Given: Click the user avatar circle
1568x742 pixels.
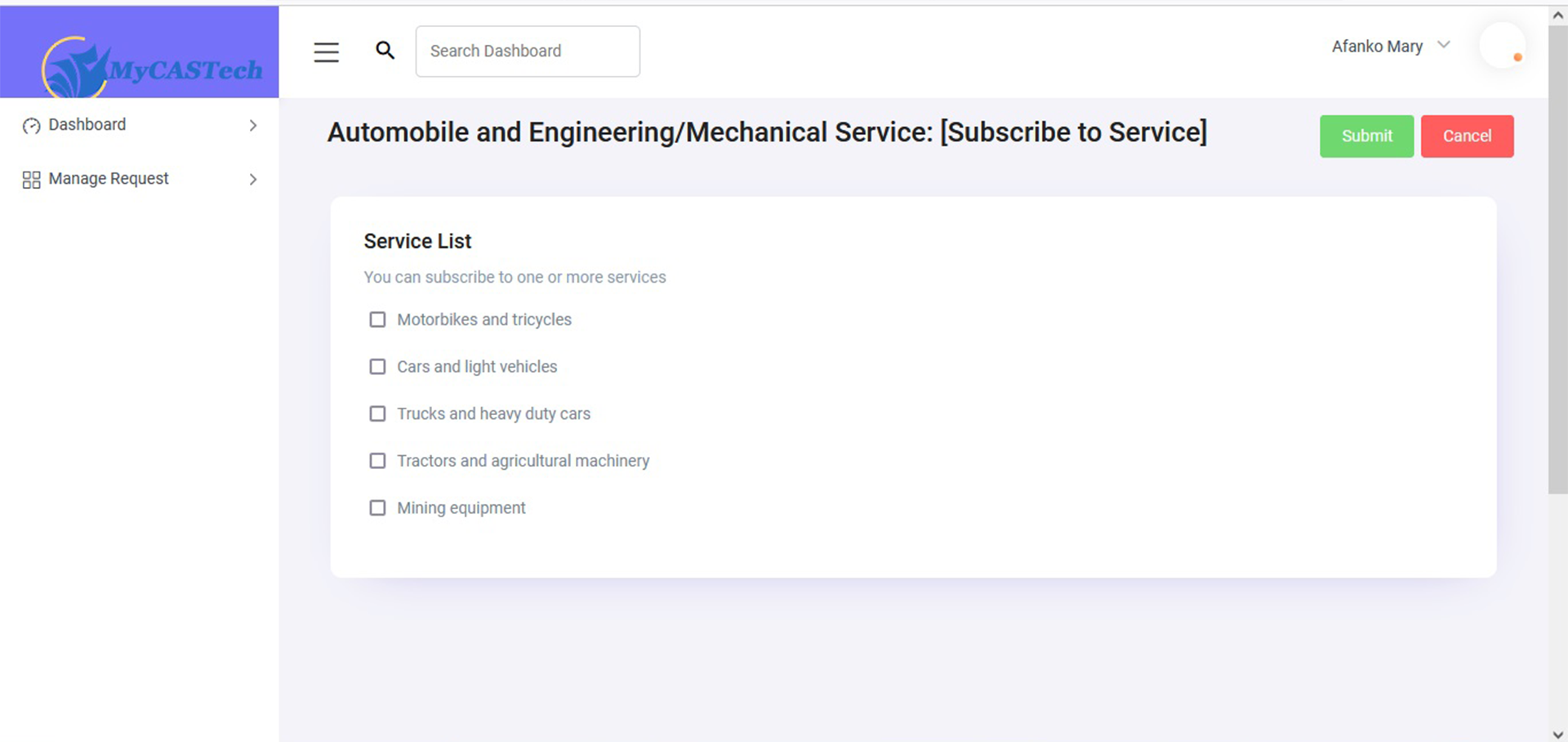Looking at the screenshot, I should 1502,46.
